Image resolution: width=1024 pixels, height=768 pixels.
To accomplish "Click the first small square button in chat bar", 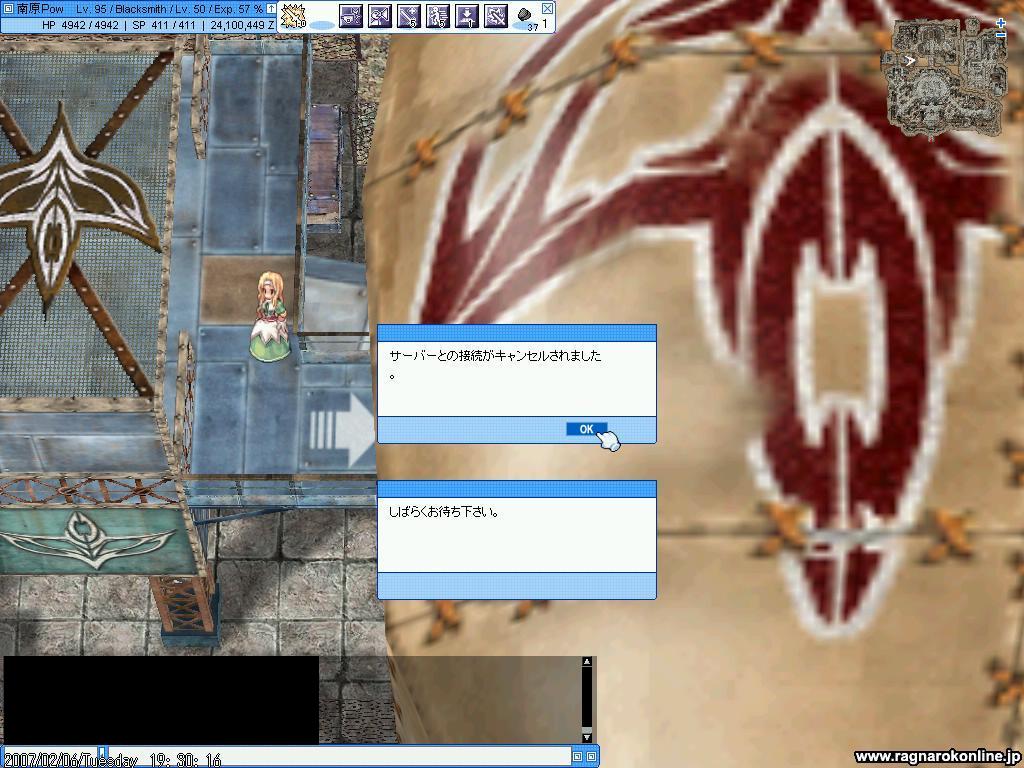I will 577,756.
